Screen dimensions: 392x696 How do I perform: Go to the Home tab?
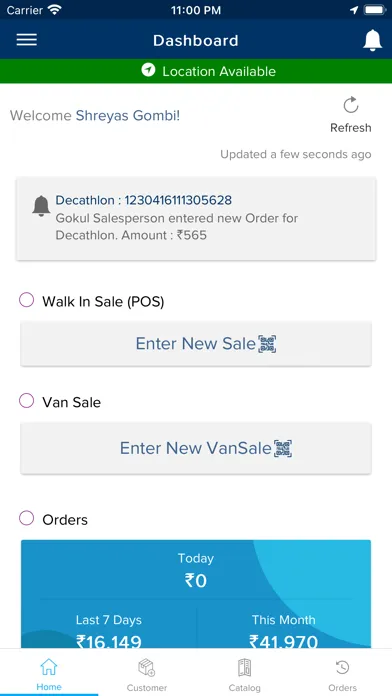[x=49, y=675]
